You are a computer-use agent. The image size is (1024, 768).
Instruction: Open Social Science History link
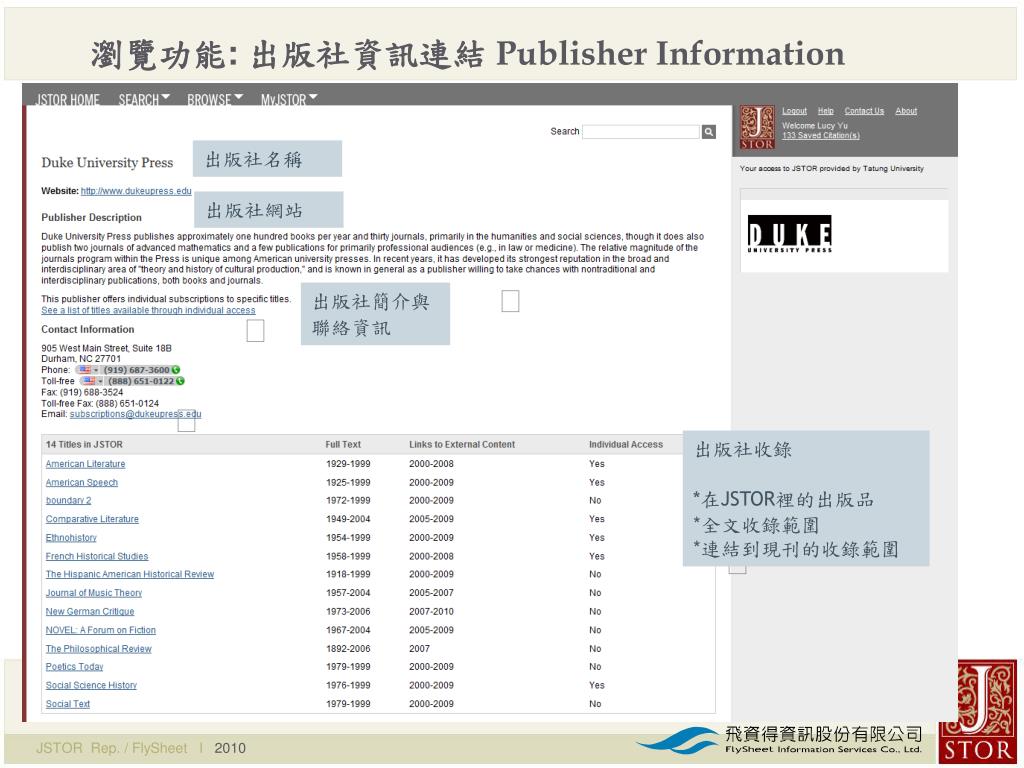[x=91, y=685]
